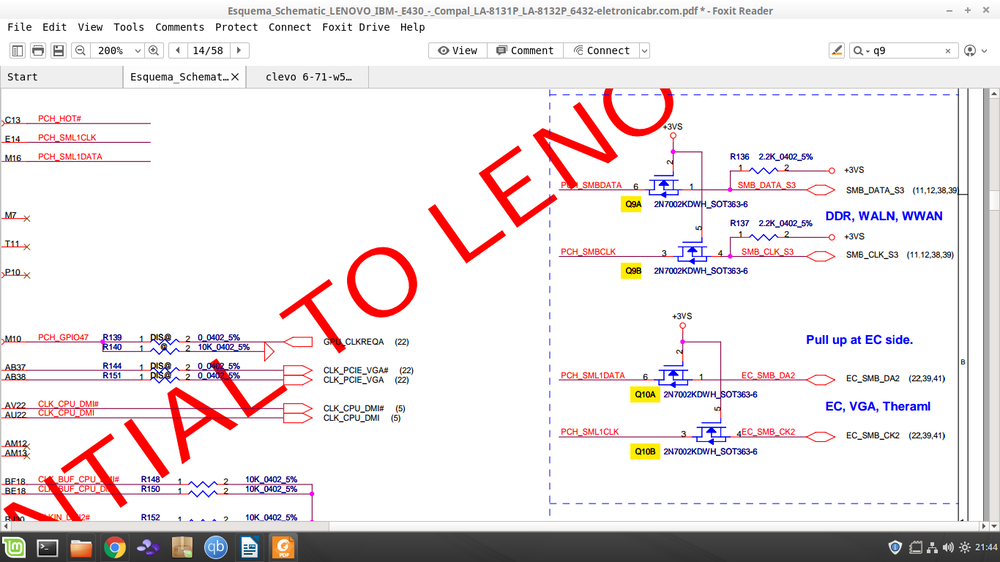Open the qBittorrent taskbar icon

pyautogui.click(x=216, y=547)
